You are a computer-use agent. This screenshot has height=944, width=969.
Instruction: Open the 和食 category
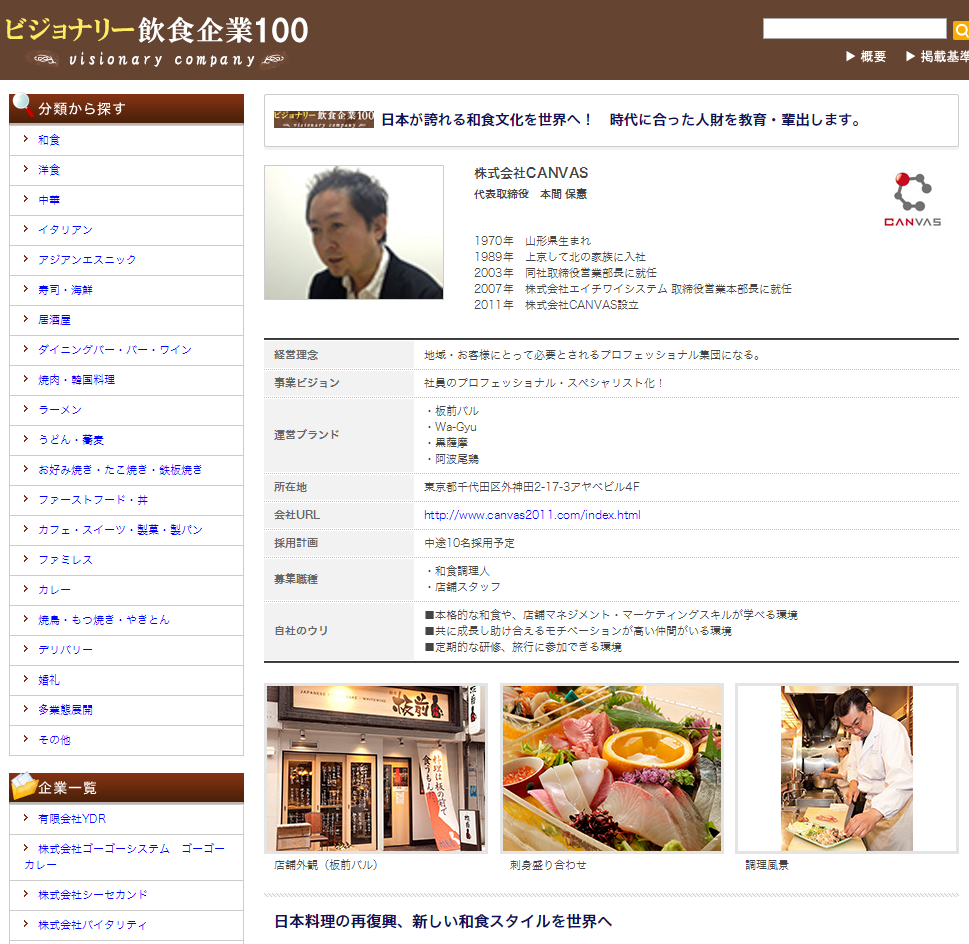[x=49, y=140]
